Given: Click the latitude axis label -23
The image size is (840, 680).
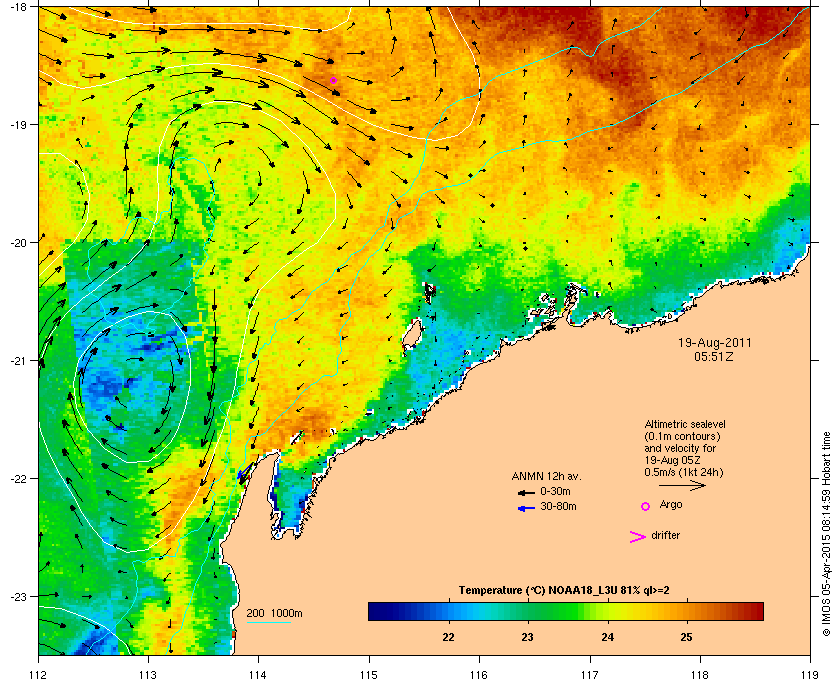Looking at the screenshot, I should (18, 596).
